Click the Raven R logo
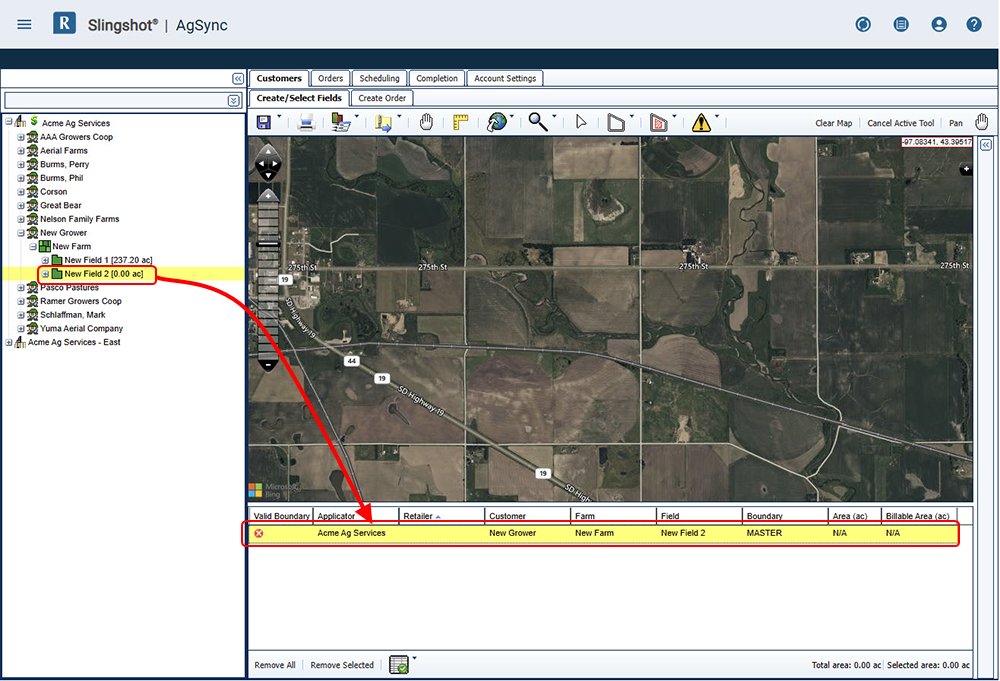 point(64,24)
